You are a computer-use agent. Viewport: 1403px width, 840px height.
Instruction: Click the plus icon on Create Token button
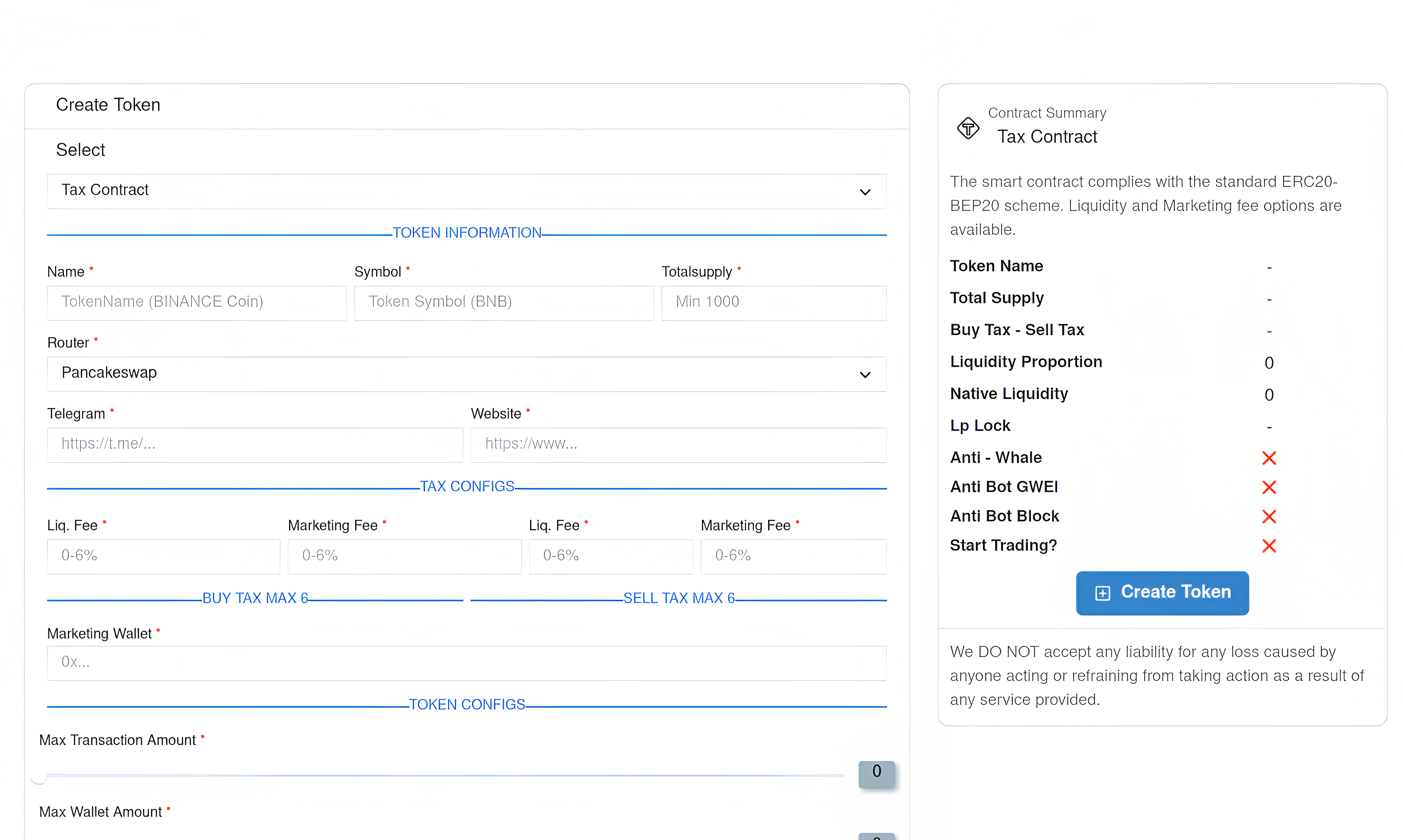pos(1102,593)
